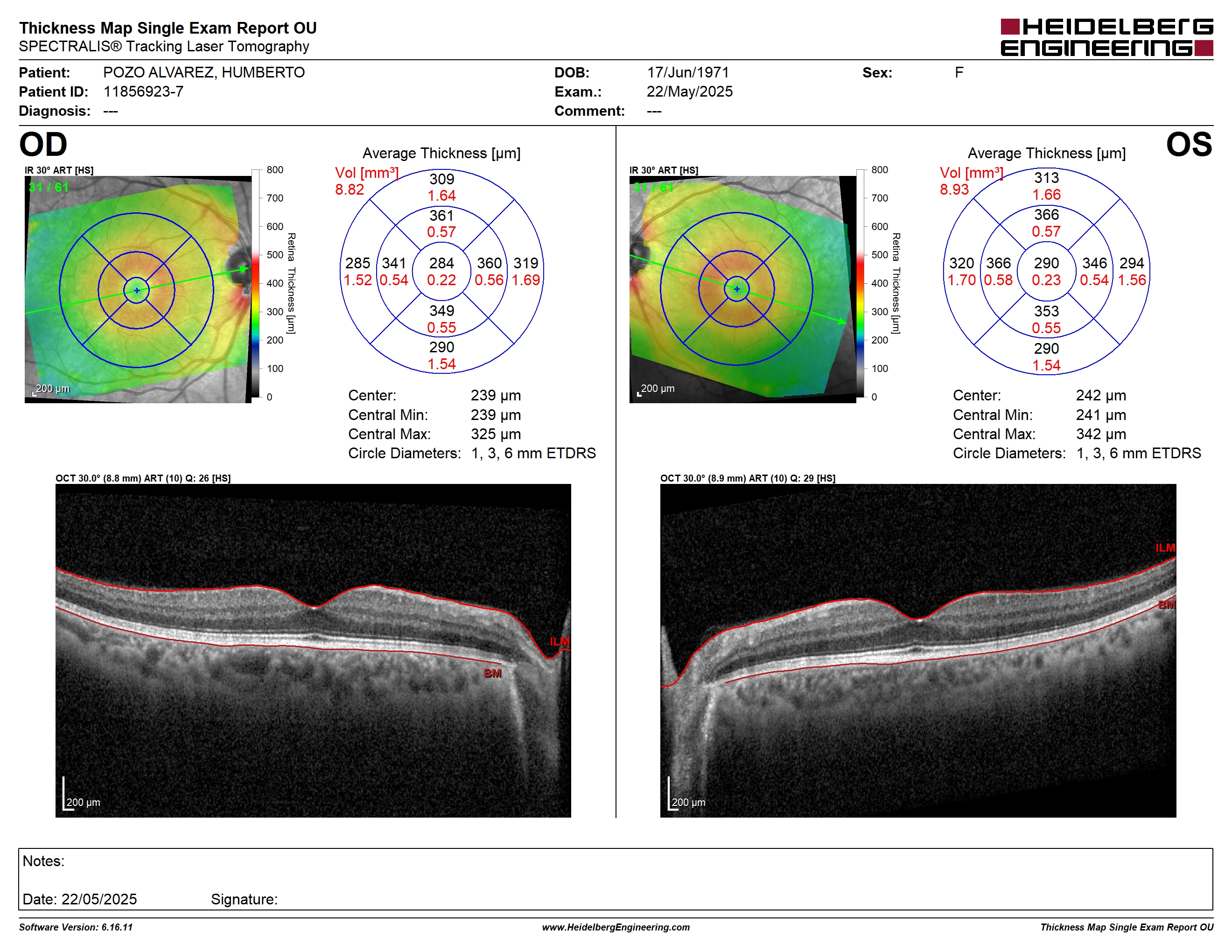Click OD inner inferior thickness 349
The height and width of the screenshot is (952, 1232).
point(441,311)
